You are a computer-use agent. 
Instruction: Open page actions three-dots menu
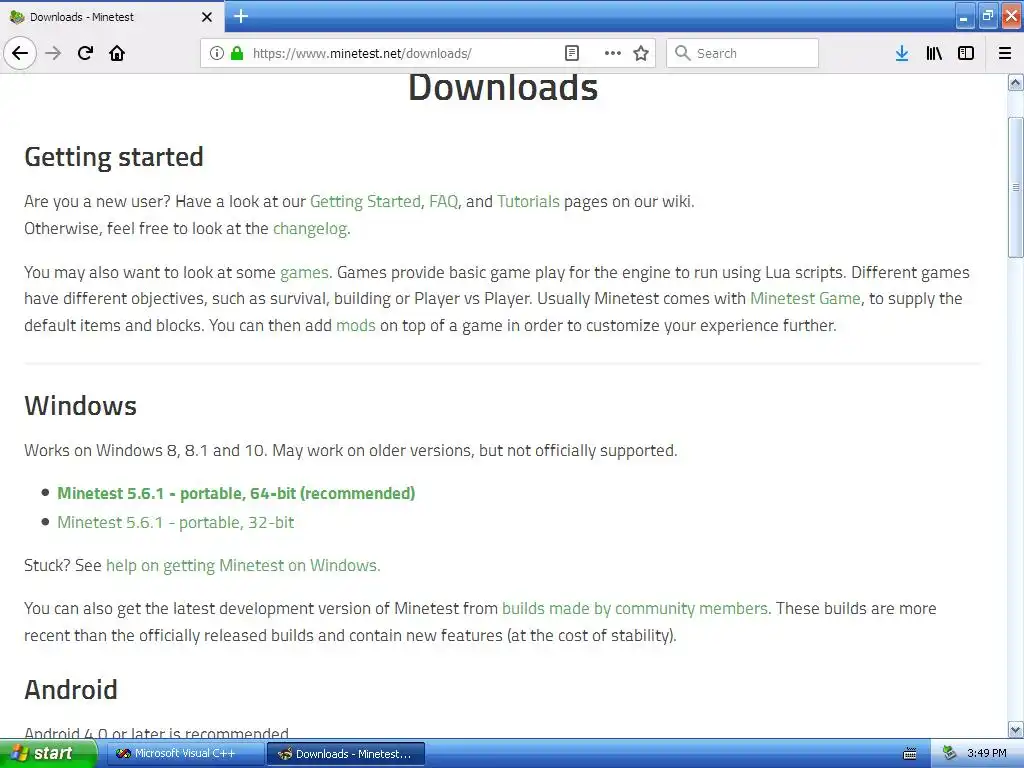613,53
